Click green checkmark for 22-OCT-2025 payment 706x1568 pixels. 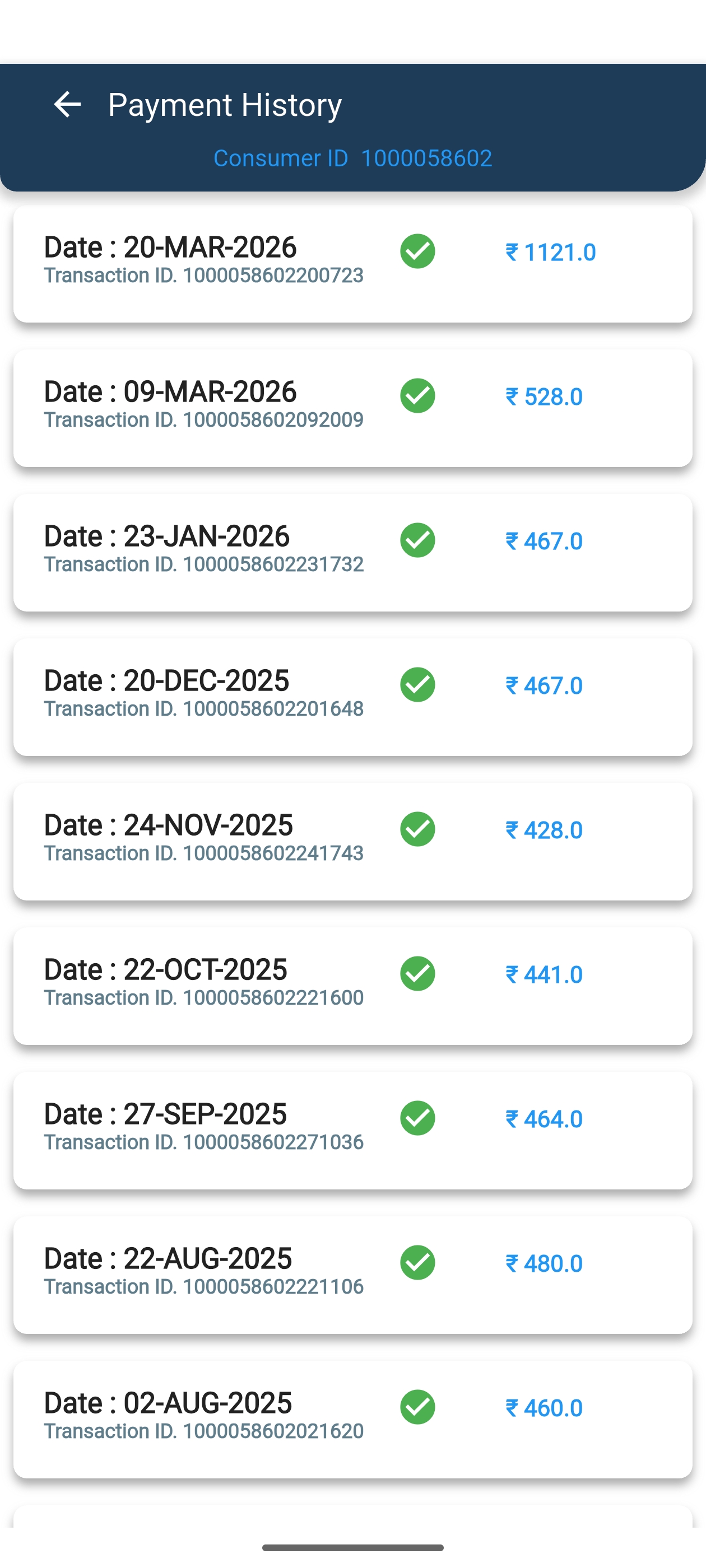(417, 973)
